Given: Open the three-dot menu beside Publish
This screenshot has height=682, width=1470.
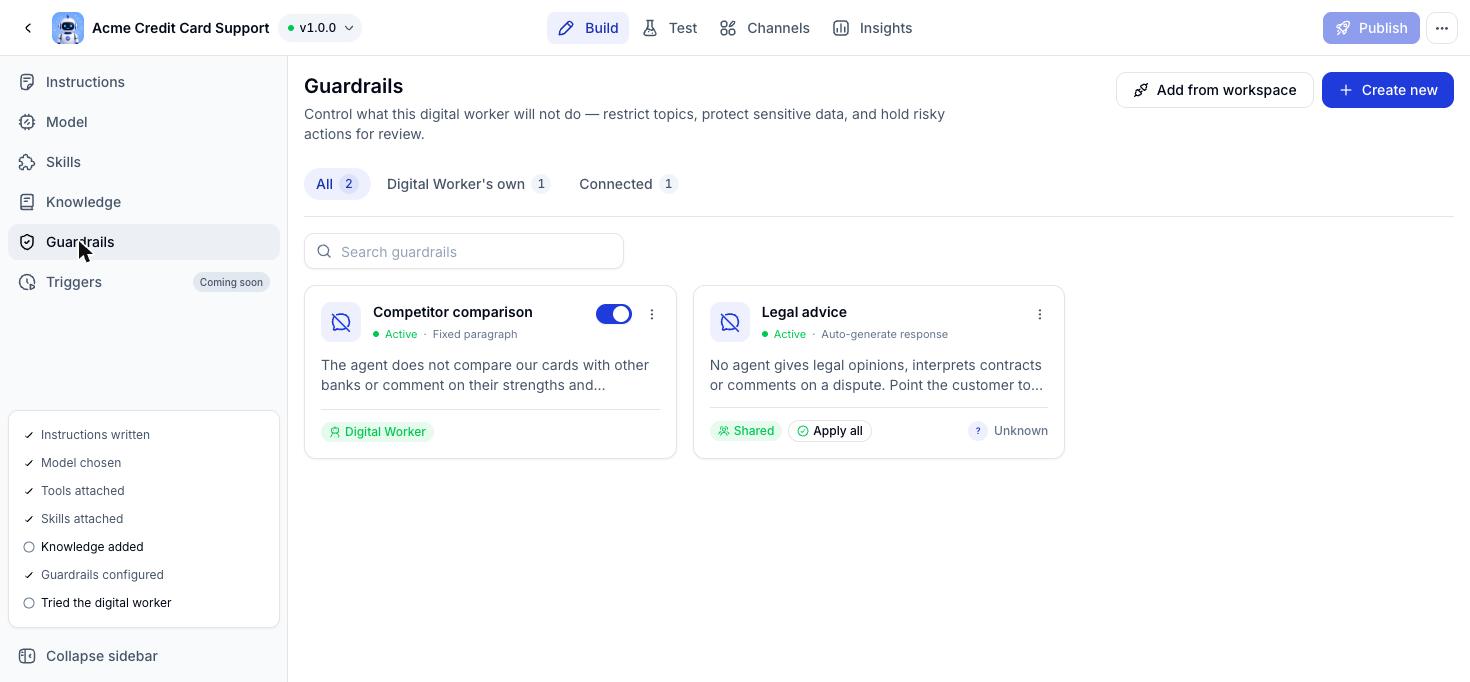Looking at the screenshot, I should 1442,28.
